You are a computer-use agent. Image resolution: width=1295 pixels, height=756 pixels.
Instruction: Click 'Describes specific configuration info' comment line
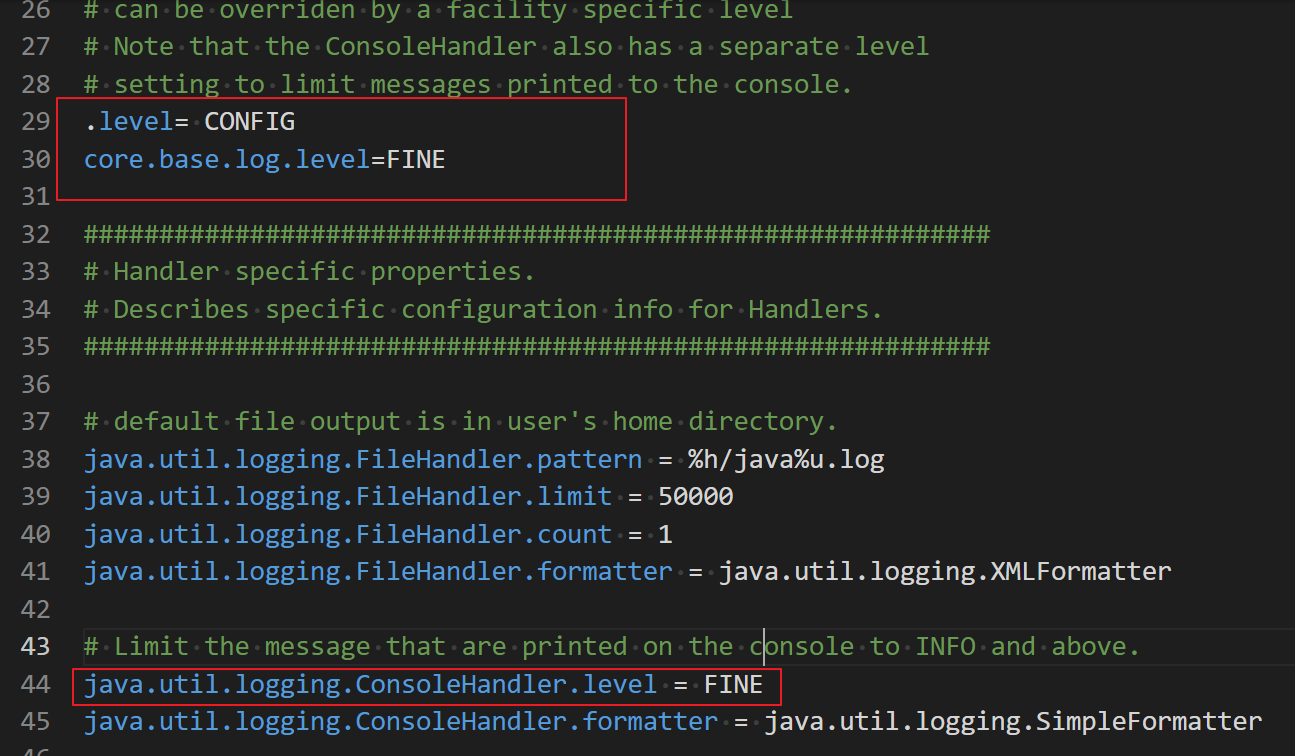pyautogui.click(x=483, y=309)
